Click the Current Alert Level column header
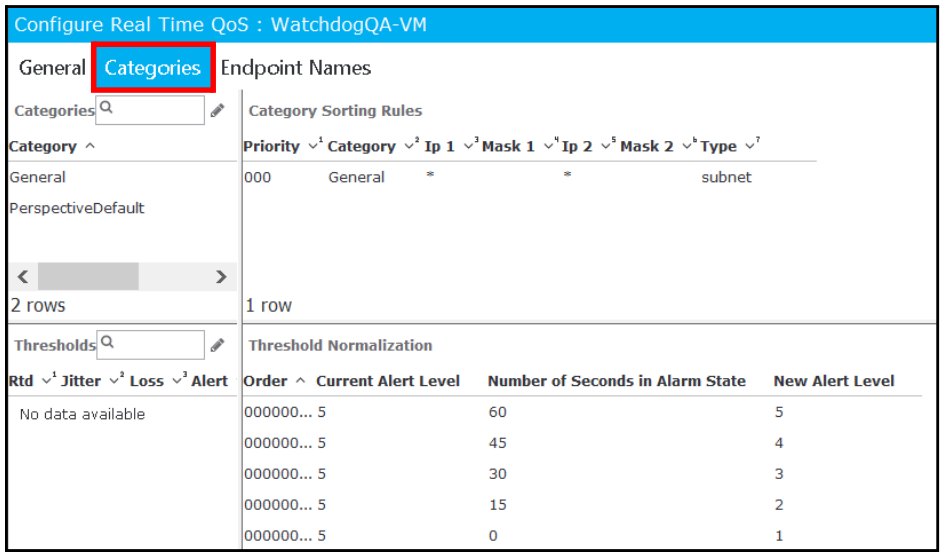 point(388,381)
